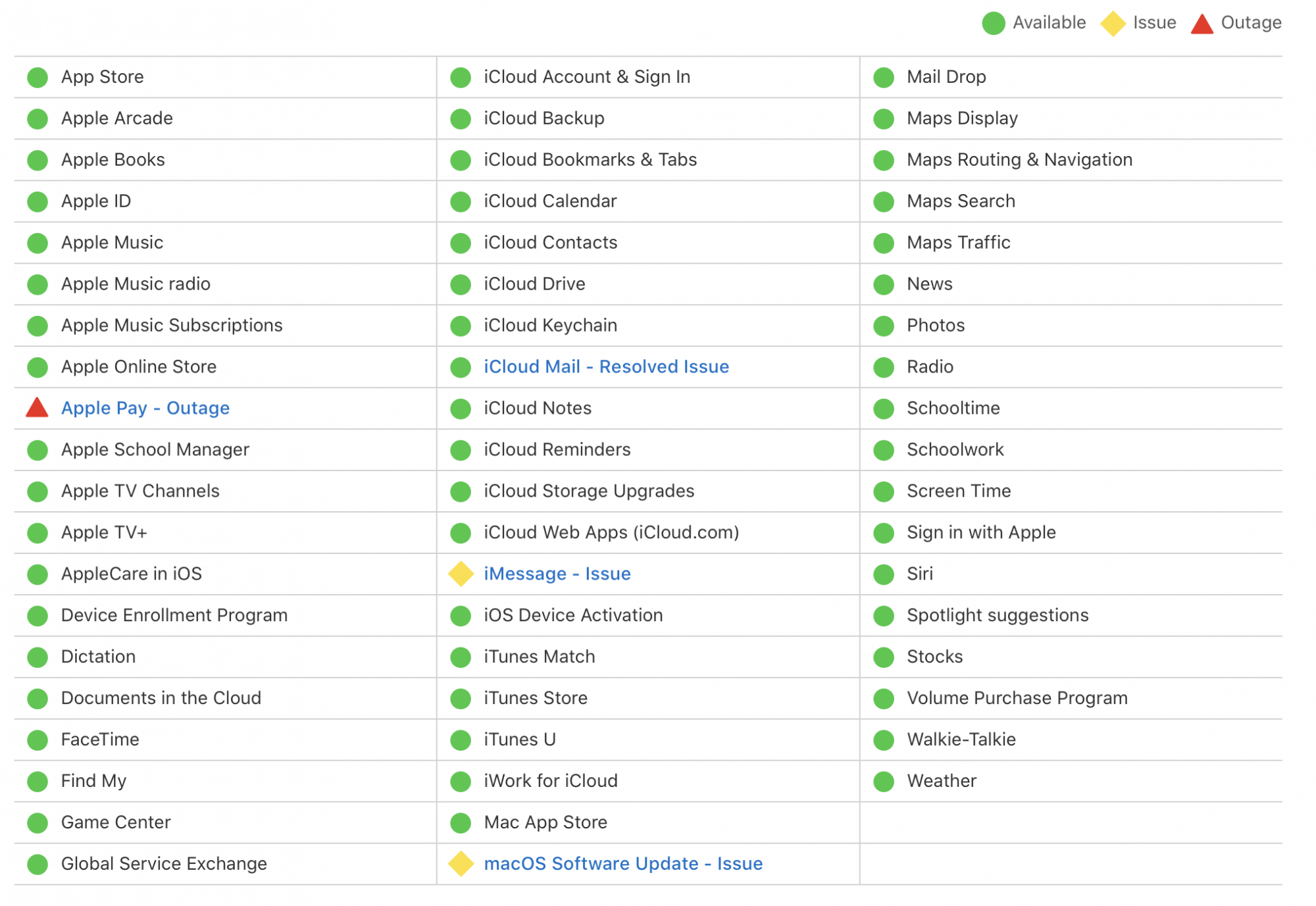
Task: Open the iCloud Mail - Resolved Issue link
Action: click(x=606, y=366)
